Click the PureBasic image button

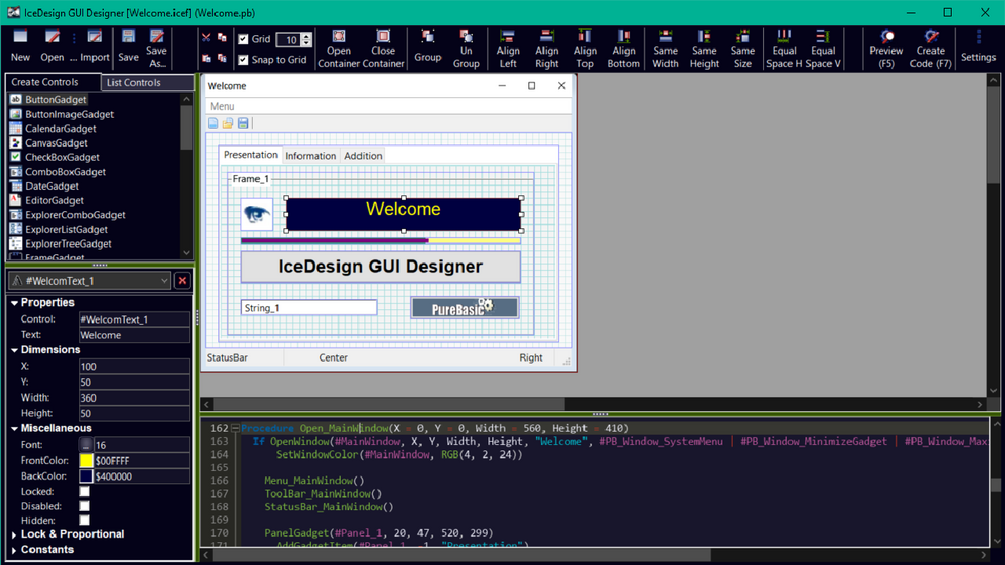click(465, 307)
